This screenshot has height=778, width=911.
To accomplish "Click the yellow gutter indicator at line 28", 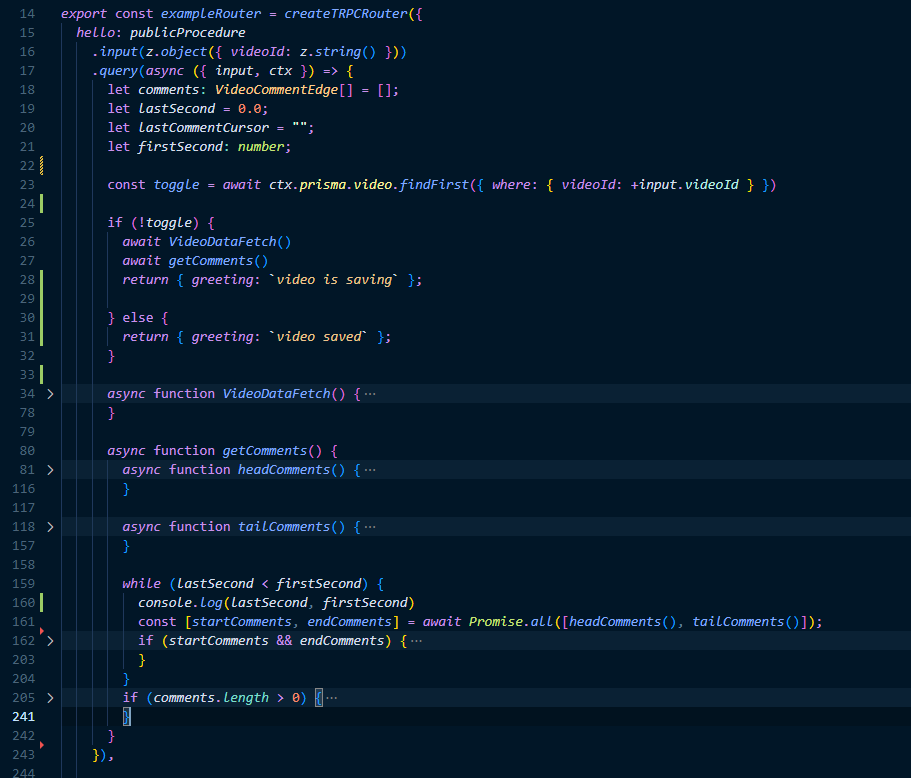I will 40,279.
